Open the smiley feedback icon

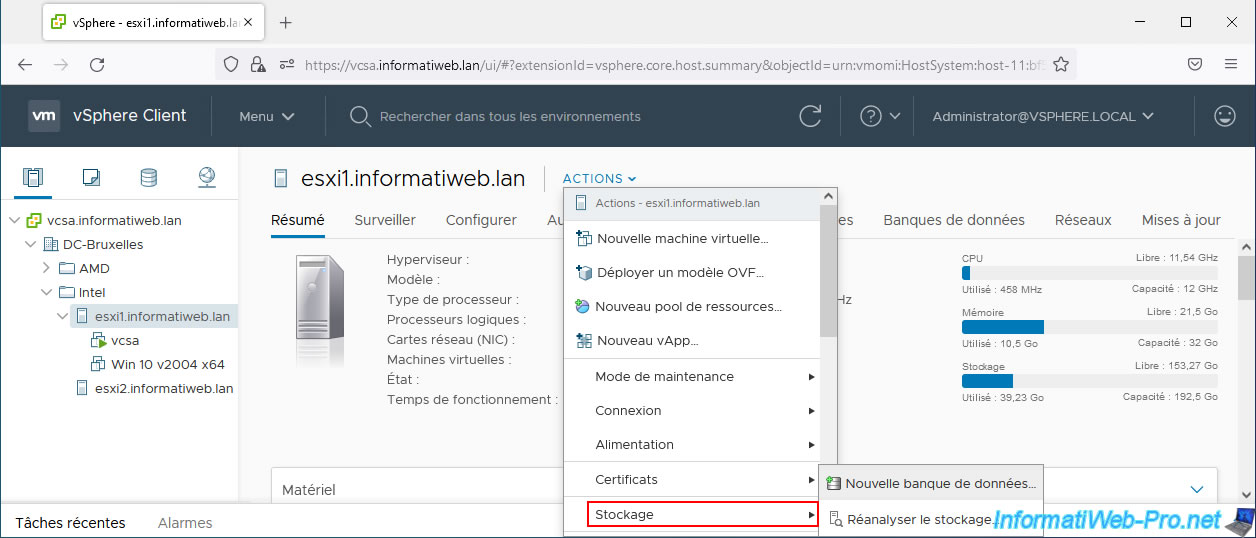coord(1224,116)
